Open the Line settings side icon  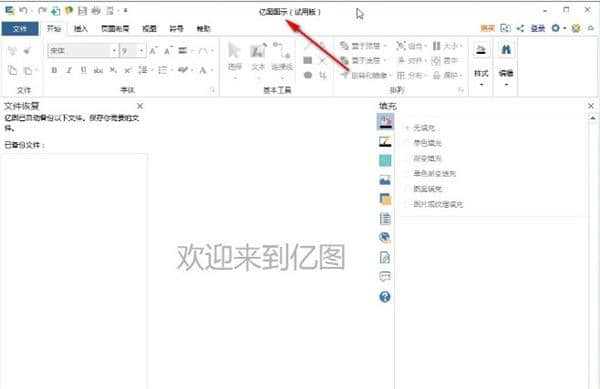click(x=385, y=142)
